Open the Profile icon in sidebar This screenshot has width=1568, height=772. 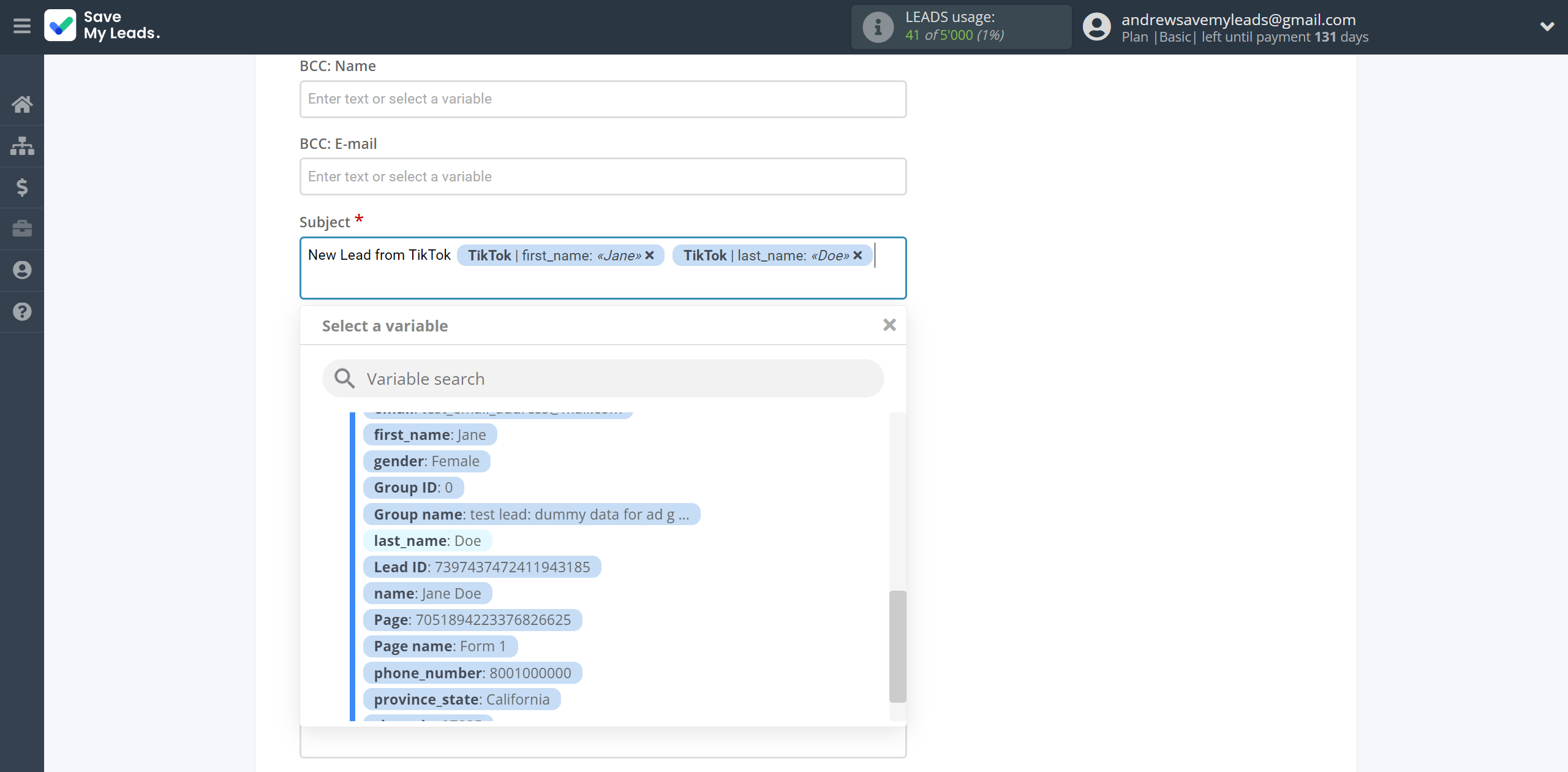pos(22,270)
